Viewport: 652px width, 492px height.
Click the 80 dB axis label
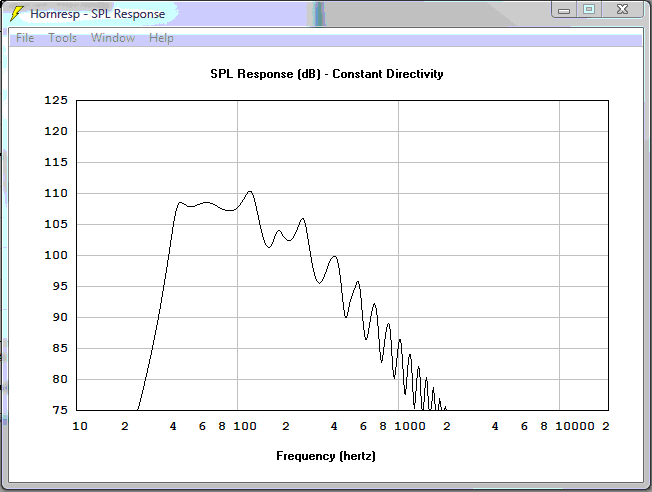(60, 379)
